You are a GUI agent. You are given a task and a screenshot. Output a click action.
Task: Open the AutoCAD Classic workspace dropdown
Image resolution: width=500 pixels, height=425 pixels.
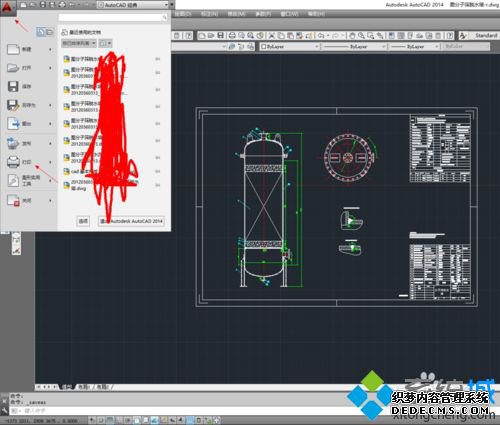point(133,5)
